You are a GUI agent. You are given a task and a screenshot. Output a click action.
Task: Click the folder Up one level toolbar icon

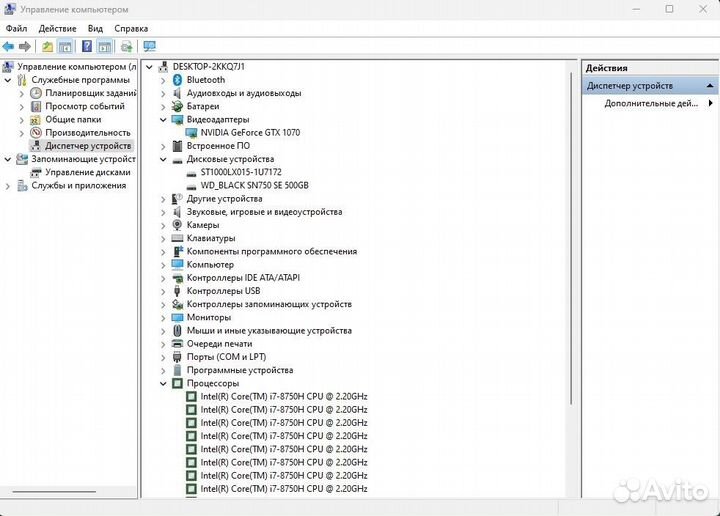click(x=47, y=46)
